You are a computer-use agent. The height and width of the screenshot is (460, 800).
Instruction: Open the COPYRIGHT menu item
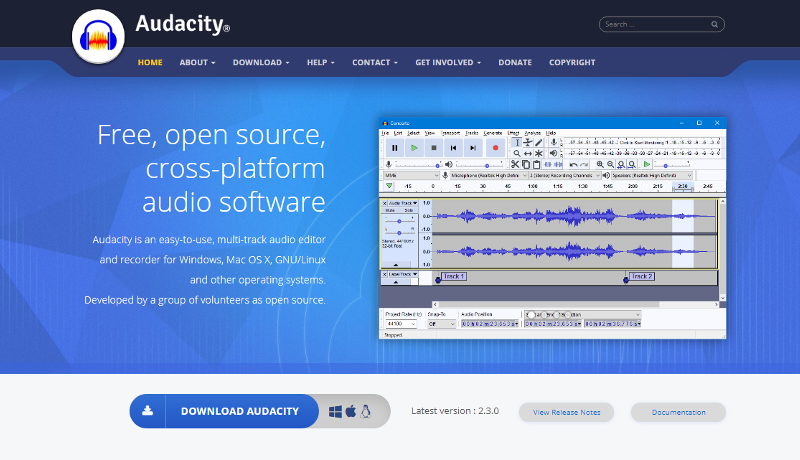pyautogui.click(x=572, y=62)
